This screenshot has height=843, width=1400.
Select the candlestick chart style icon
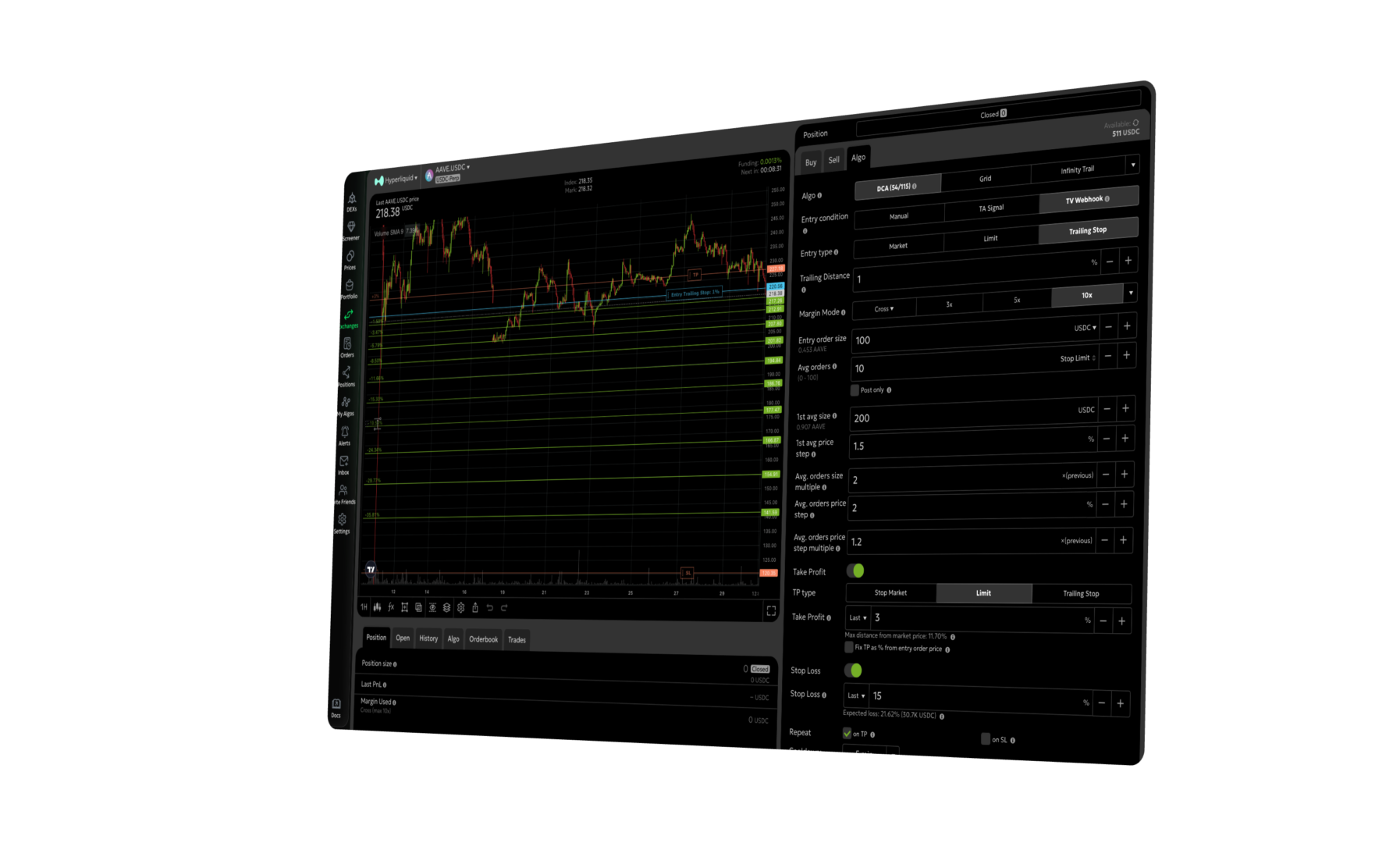coord(377,606)
